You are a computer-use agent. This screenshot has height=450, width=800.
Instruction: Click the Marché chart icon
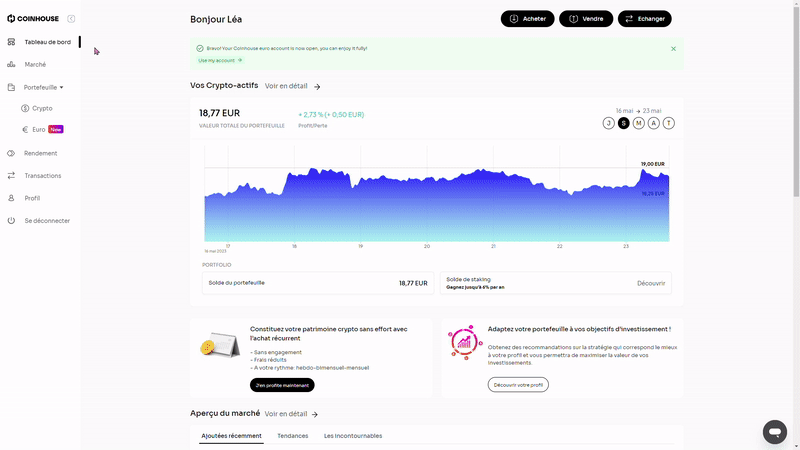pyautogui.click(x=11, y=64)
